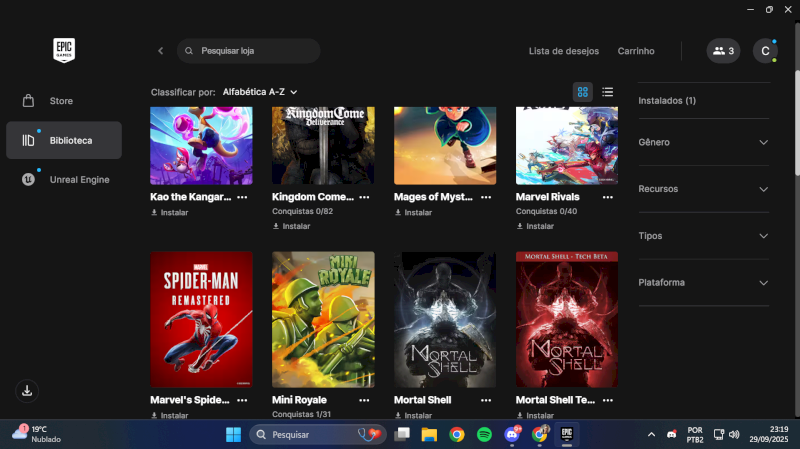
Task: Open Unreal Engine in sidebar
Action: [79, 180]
